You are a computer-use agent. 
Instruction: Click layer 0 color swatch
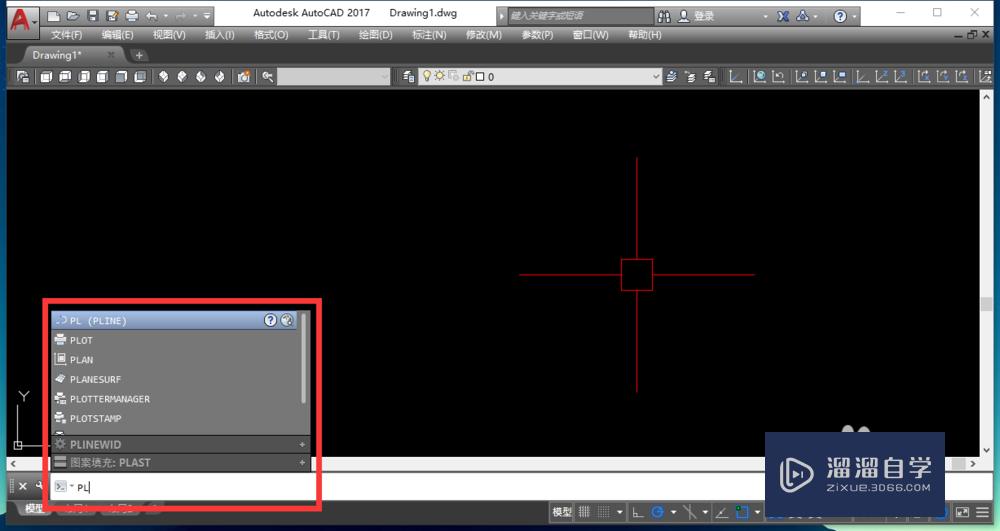[480, 77]
